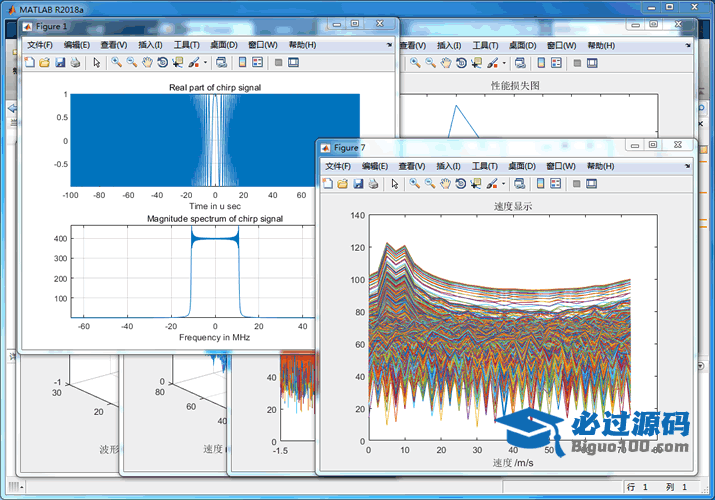Toggle Insert Colorbar in Figure 7 toolbar

click(540, 184)
